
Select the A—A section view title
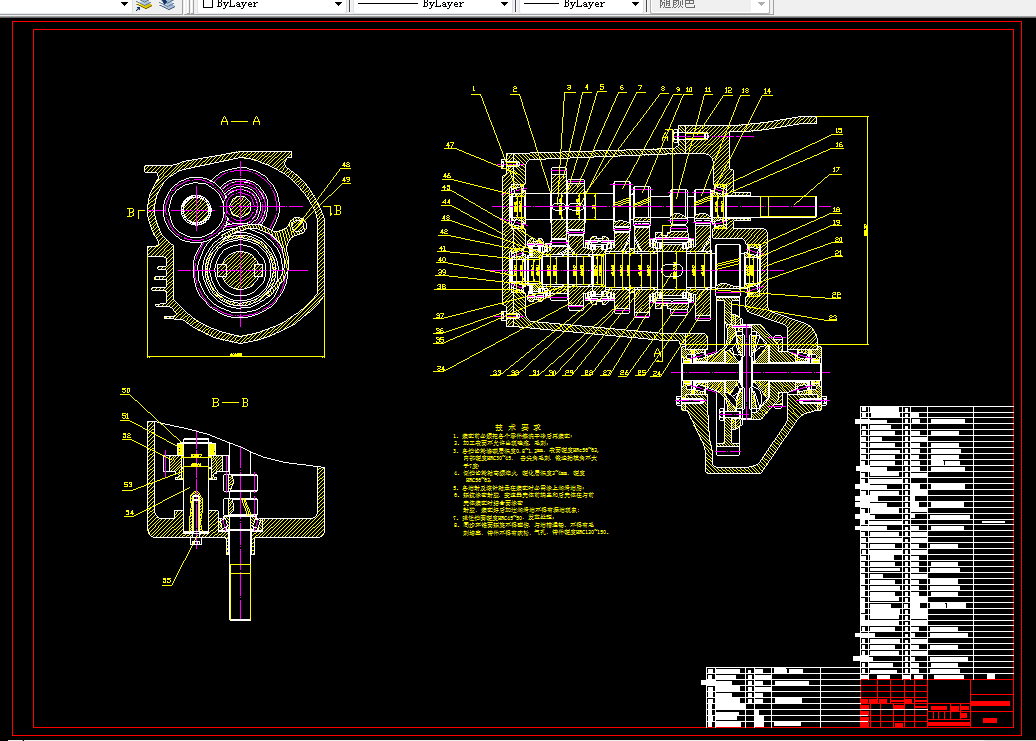[240, 121]
